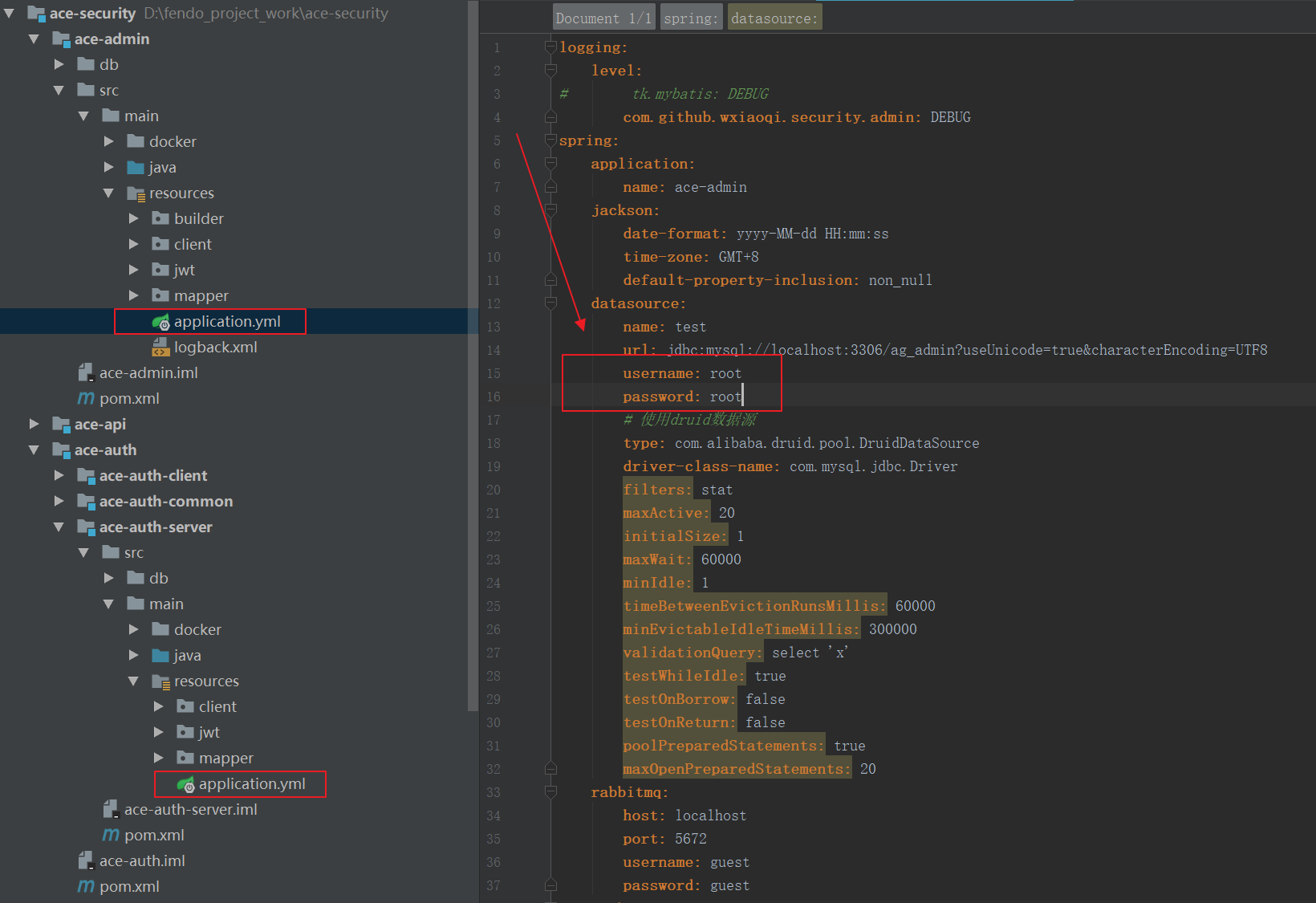Viewport: 1316px width, 903px height.
Task: Click the commented tk.mybatis: DEBUG line
Action: [x=701, y=94]
